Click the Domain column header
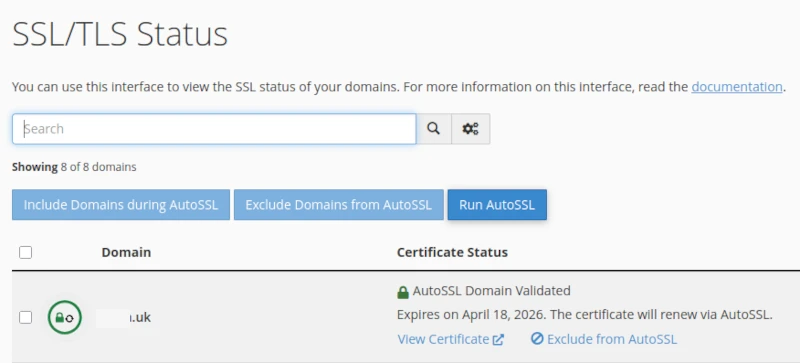 pos(126,252)
